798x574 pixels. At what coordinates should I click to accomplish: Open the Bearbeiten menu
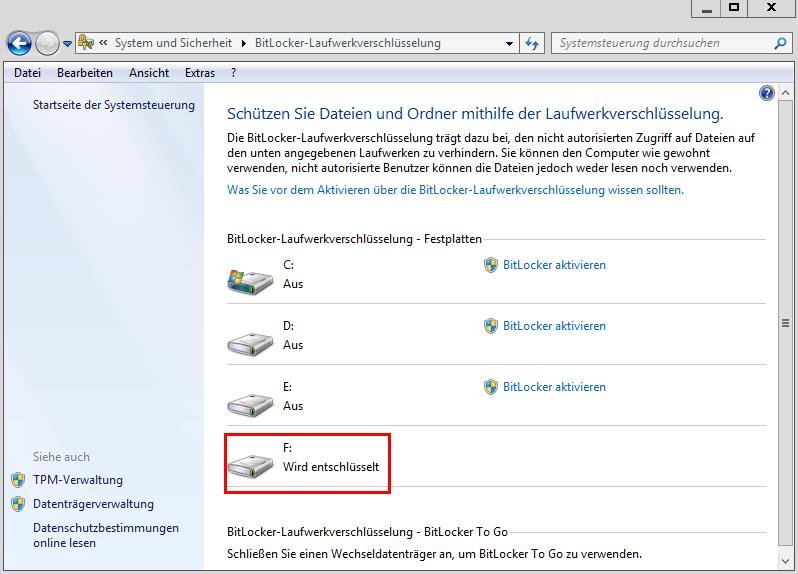coord(85,73)
